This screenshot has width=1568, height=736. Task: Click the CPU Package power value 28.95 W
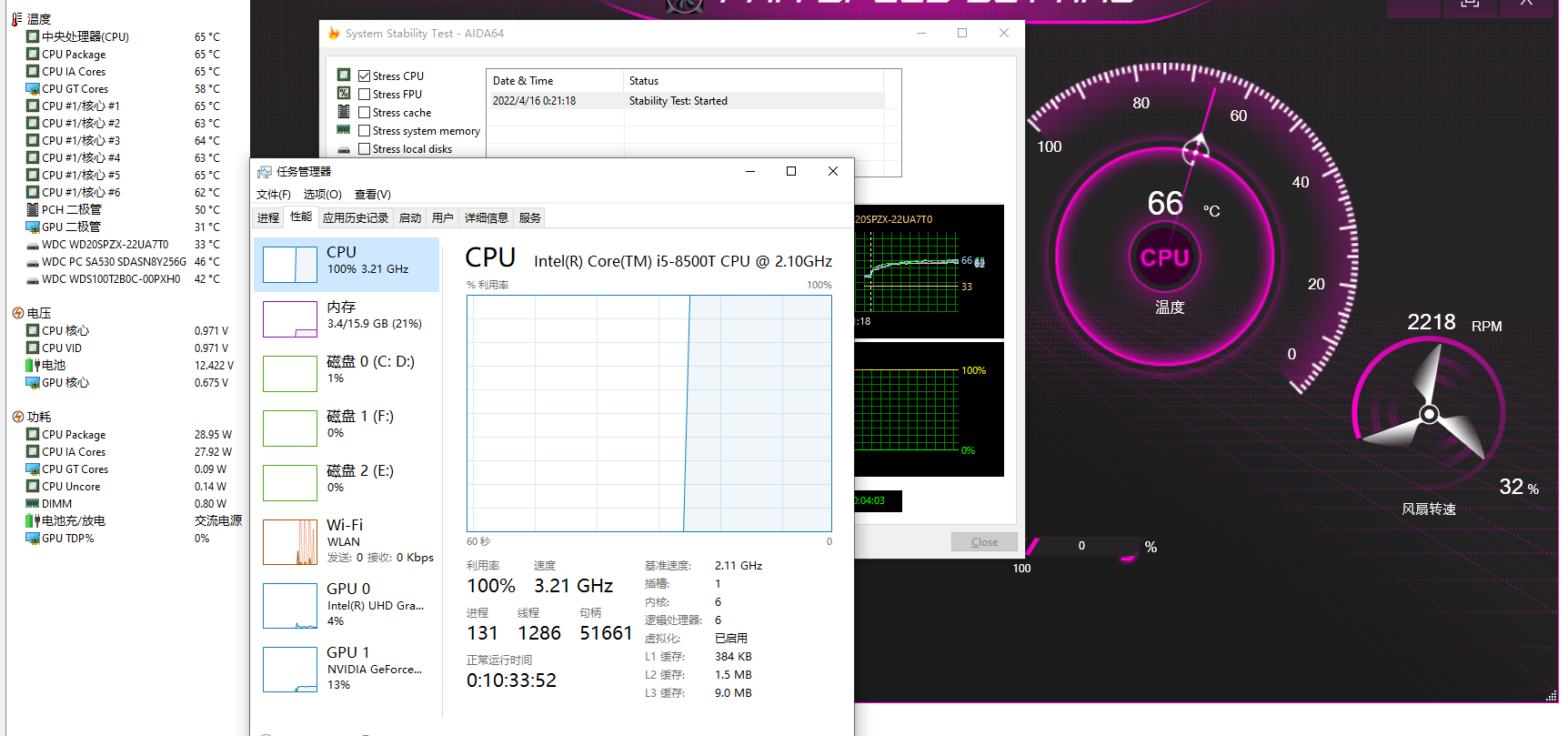pos(213,435)
